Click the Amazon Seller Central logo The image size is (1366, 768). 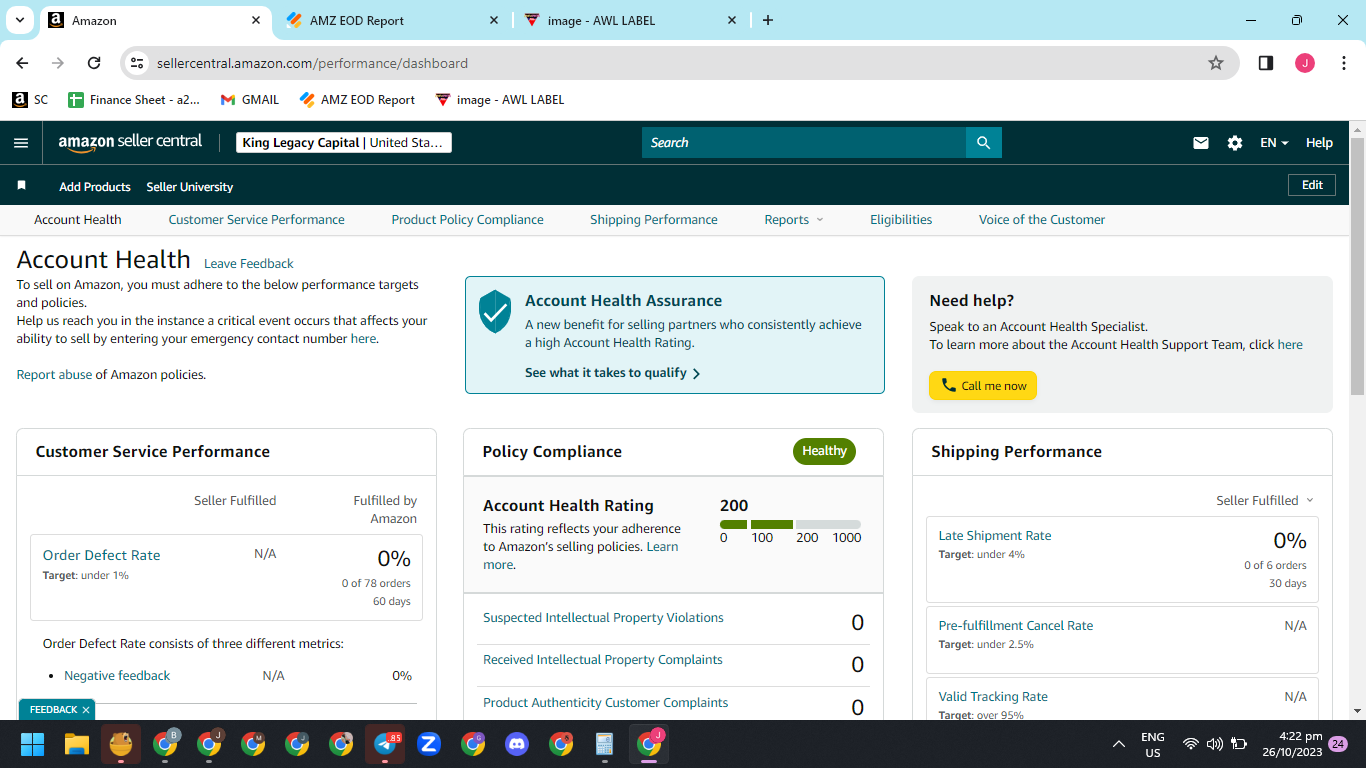click(x=130, y=142)
